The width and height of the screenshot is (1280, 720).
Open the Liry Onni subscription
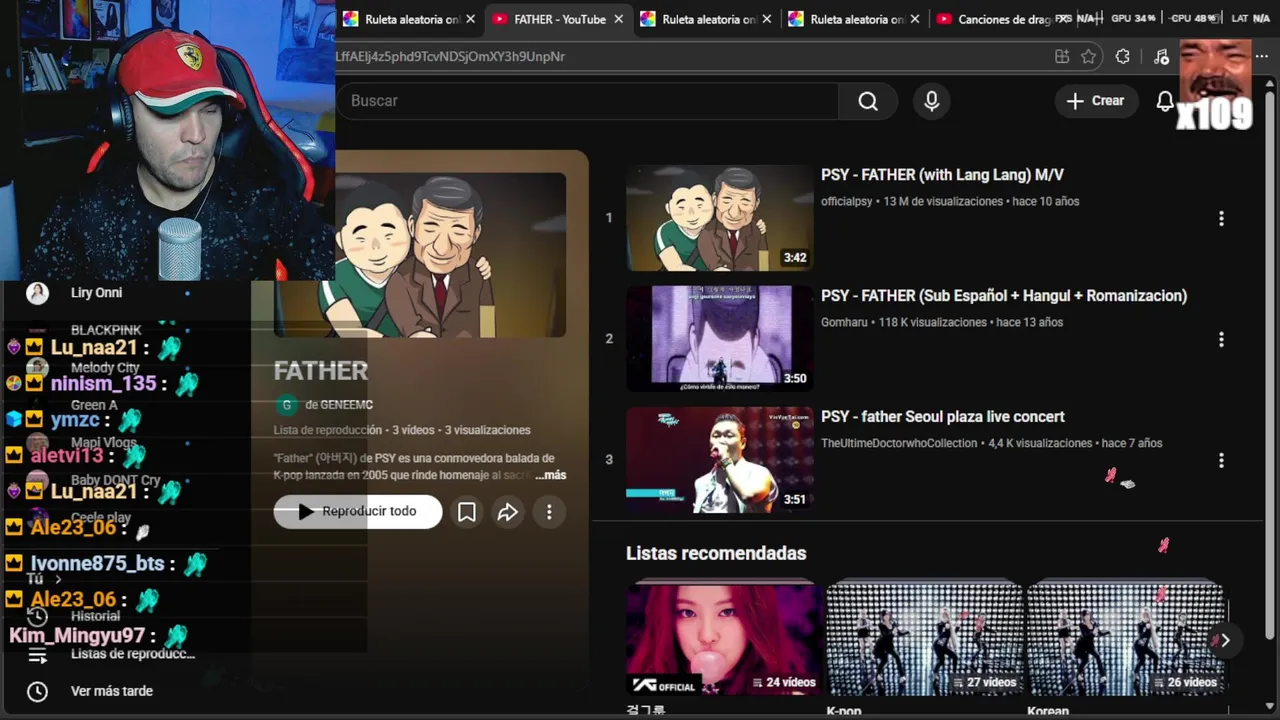coord(97,293)
